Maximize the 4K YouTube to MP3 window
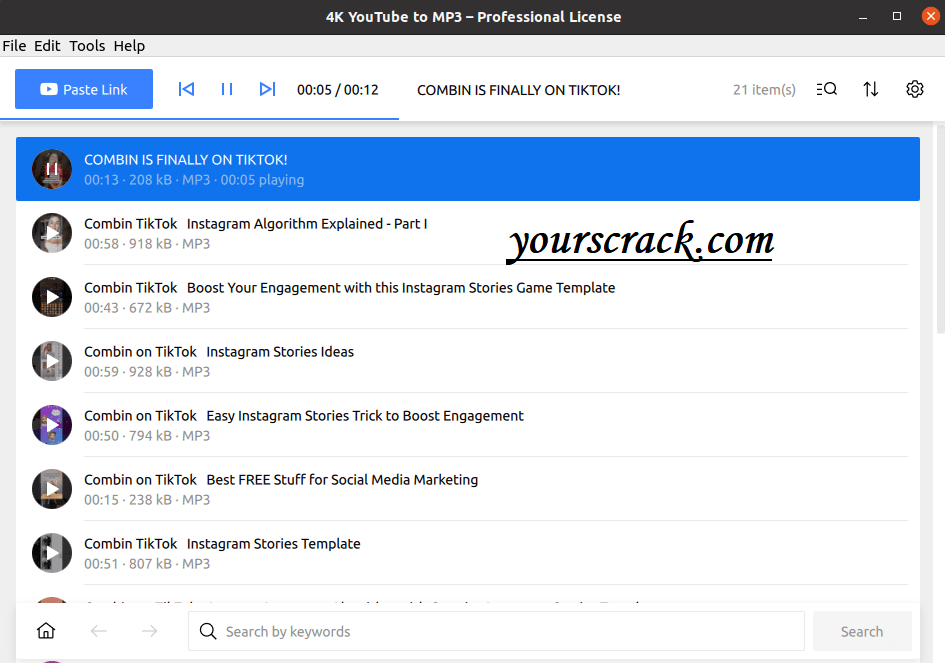This screenshot has width=945, height=663. click(x=897, y=16)
